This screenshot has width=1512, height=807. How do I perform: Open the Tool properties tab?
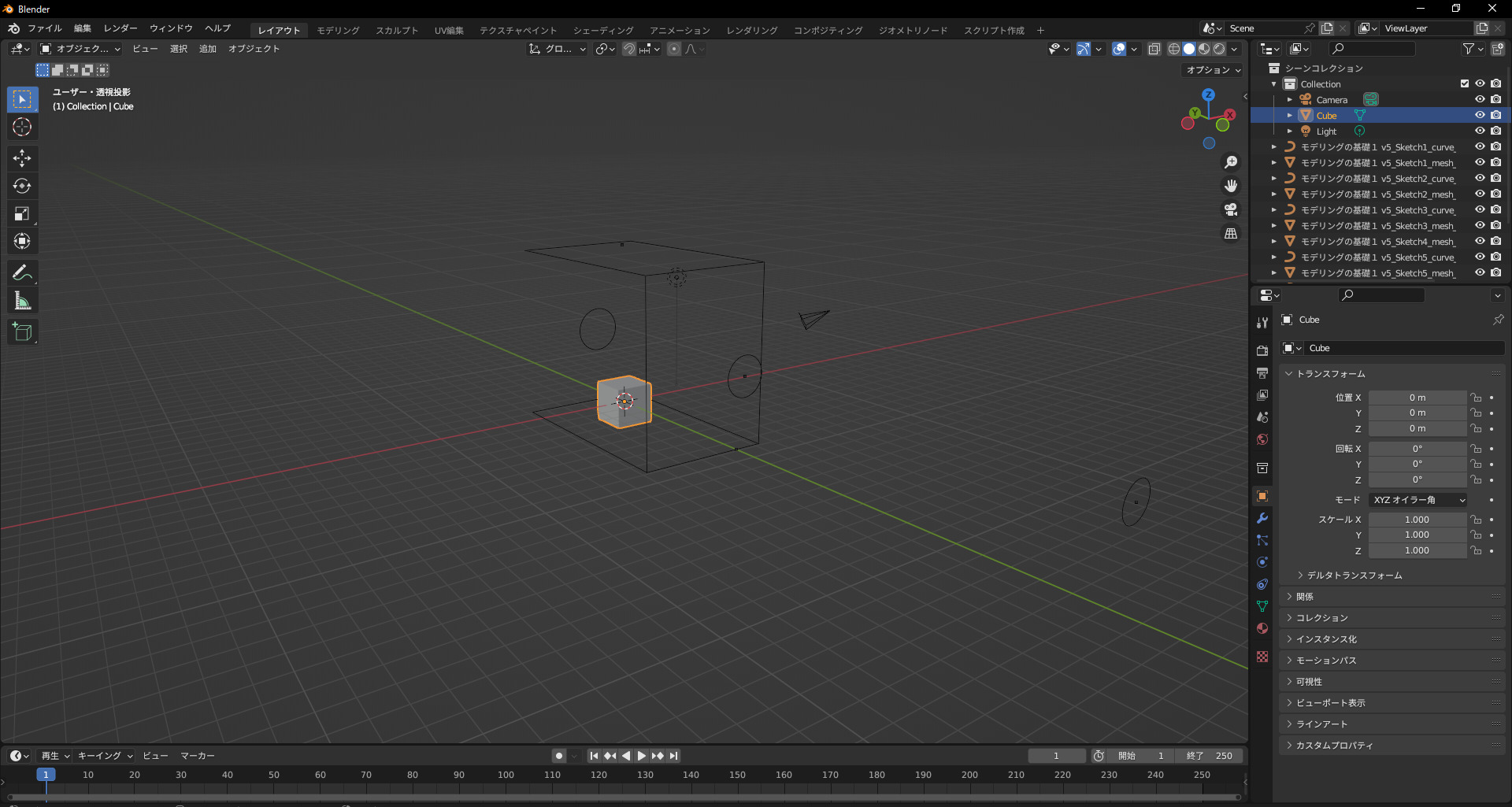click(1262, 322)
